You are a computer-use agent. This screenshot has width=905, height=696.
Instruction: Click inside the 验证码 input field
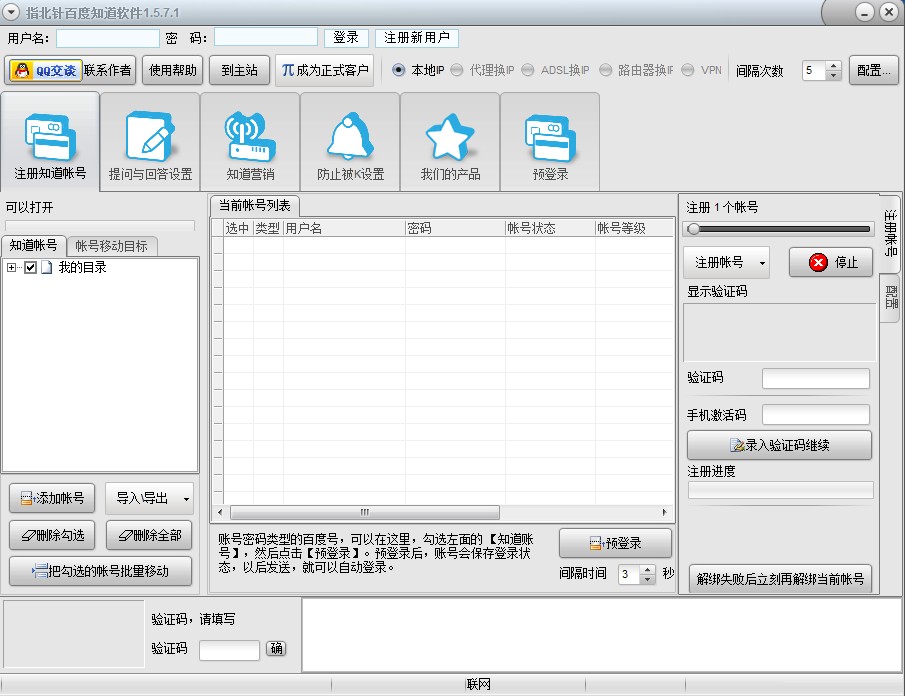818,378
